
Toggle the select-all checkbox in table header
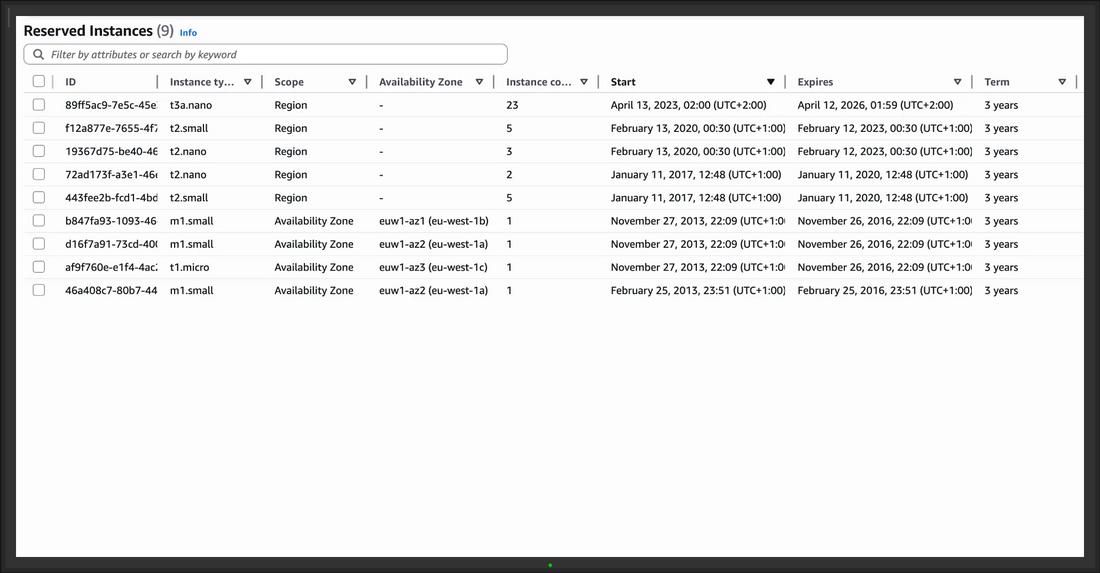(x=39, y=81)
